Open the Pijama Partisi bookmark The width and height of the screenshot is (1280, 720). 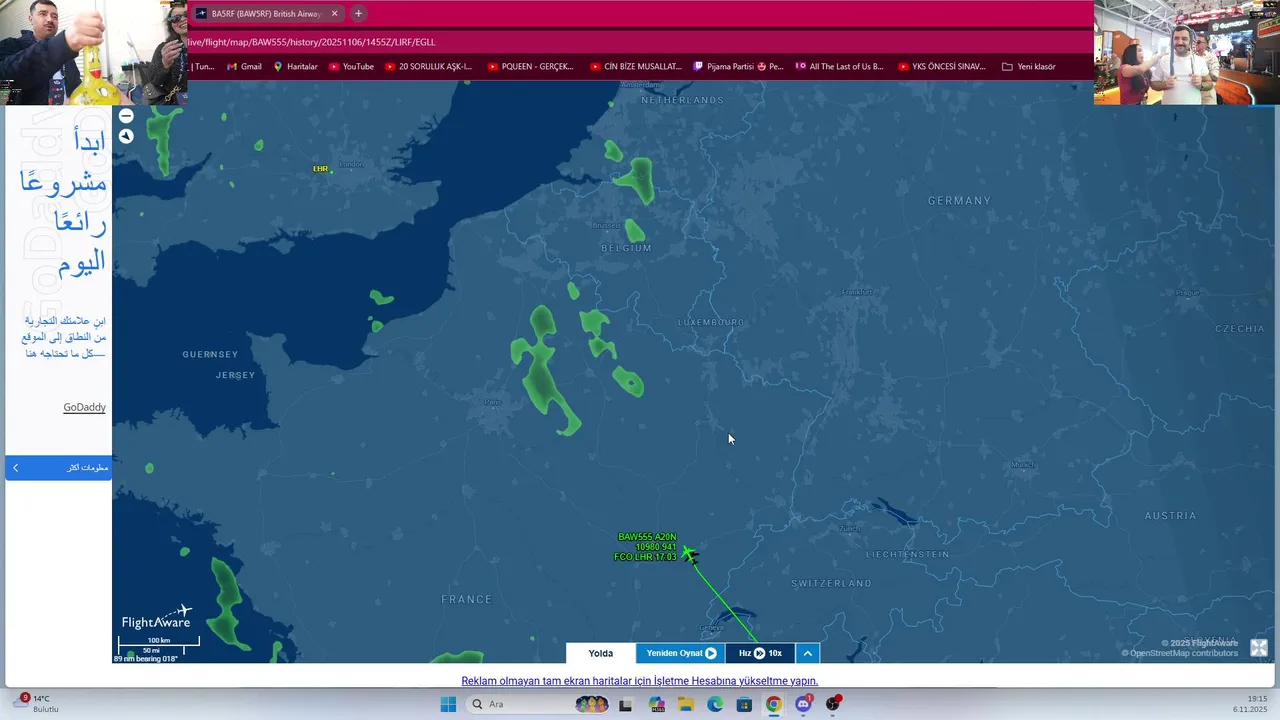[x=738, y=67]
